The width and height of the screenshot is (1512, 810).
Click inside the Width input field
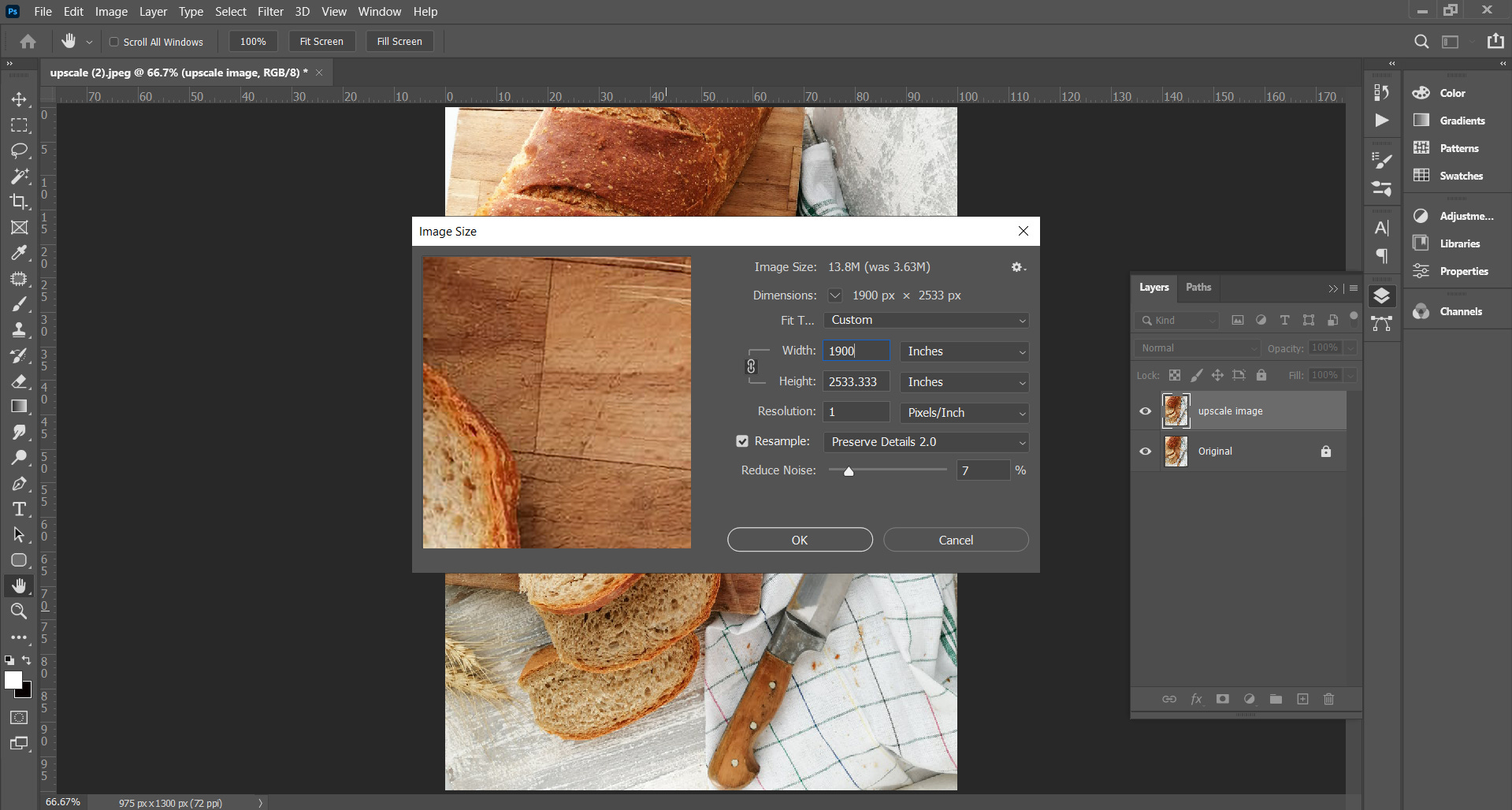855,351
